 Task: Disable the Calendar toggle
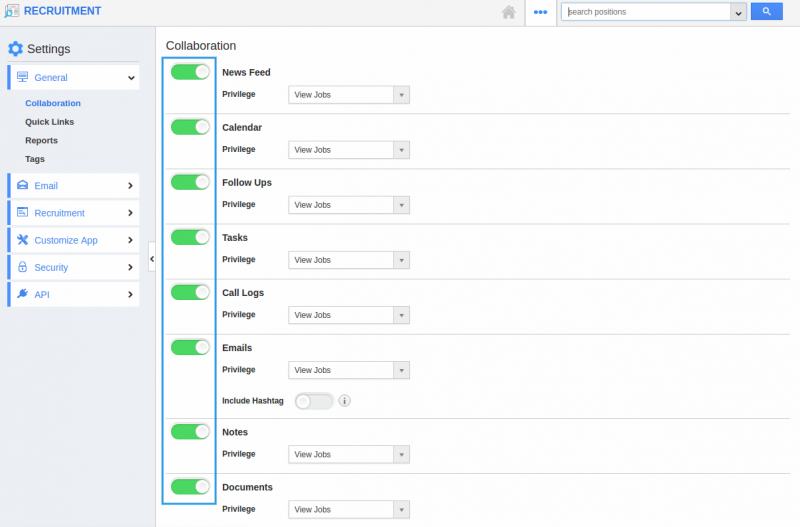pyautogui.click(x=190, y=127)
